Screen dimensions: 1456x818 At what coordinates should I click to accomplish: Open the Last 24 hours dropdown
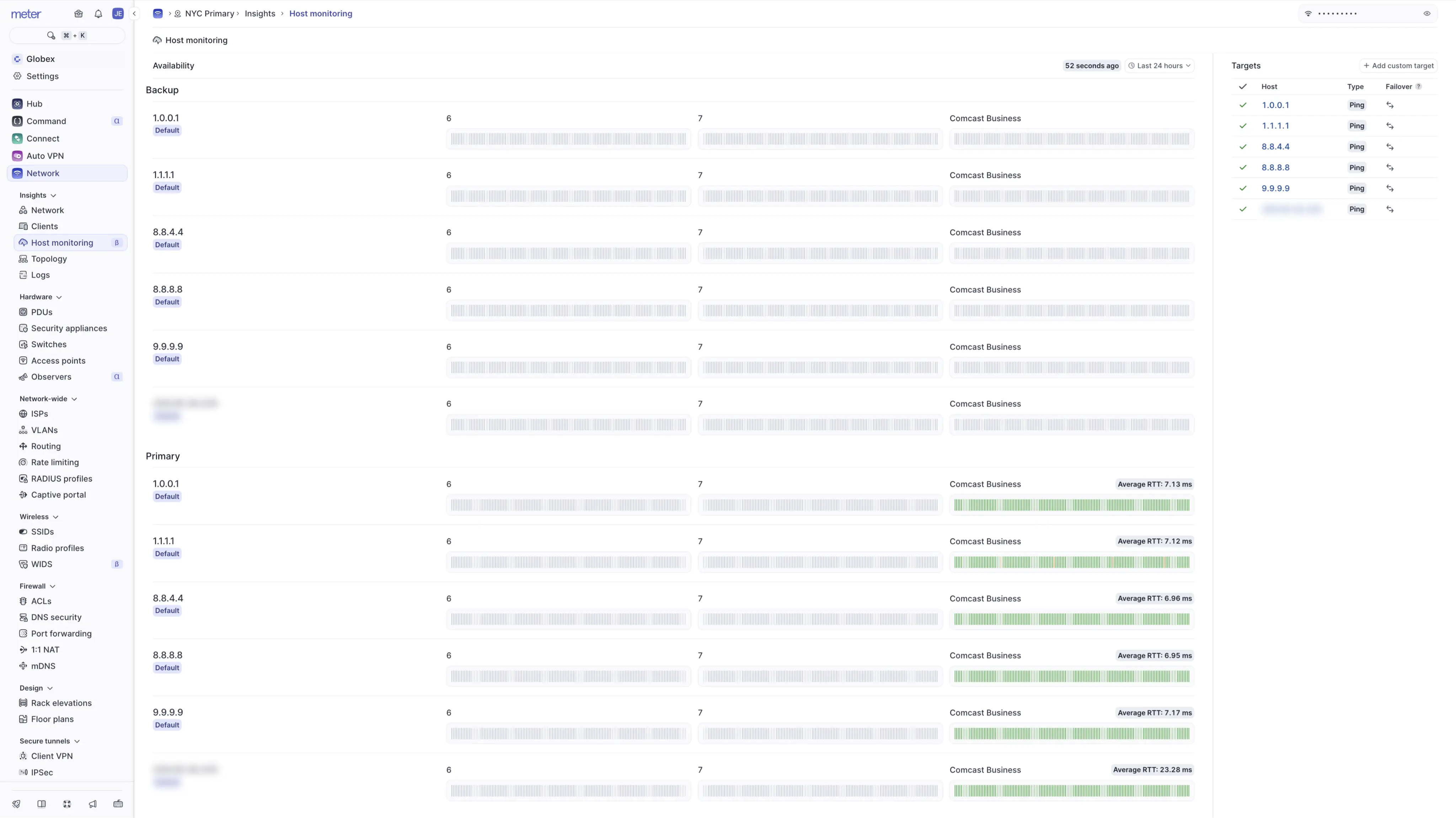(x=1159, y=65)
